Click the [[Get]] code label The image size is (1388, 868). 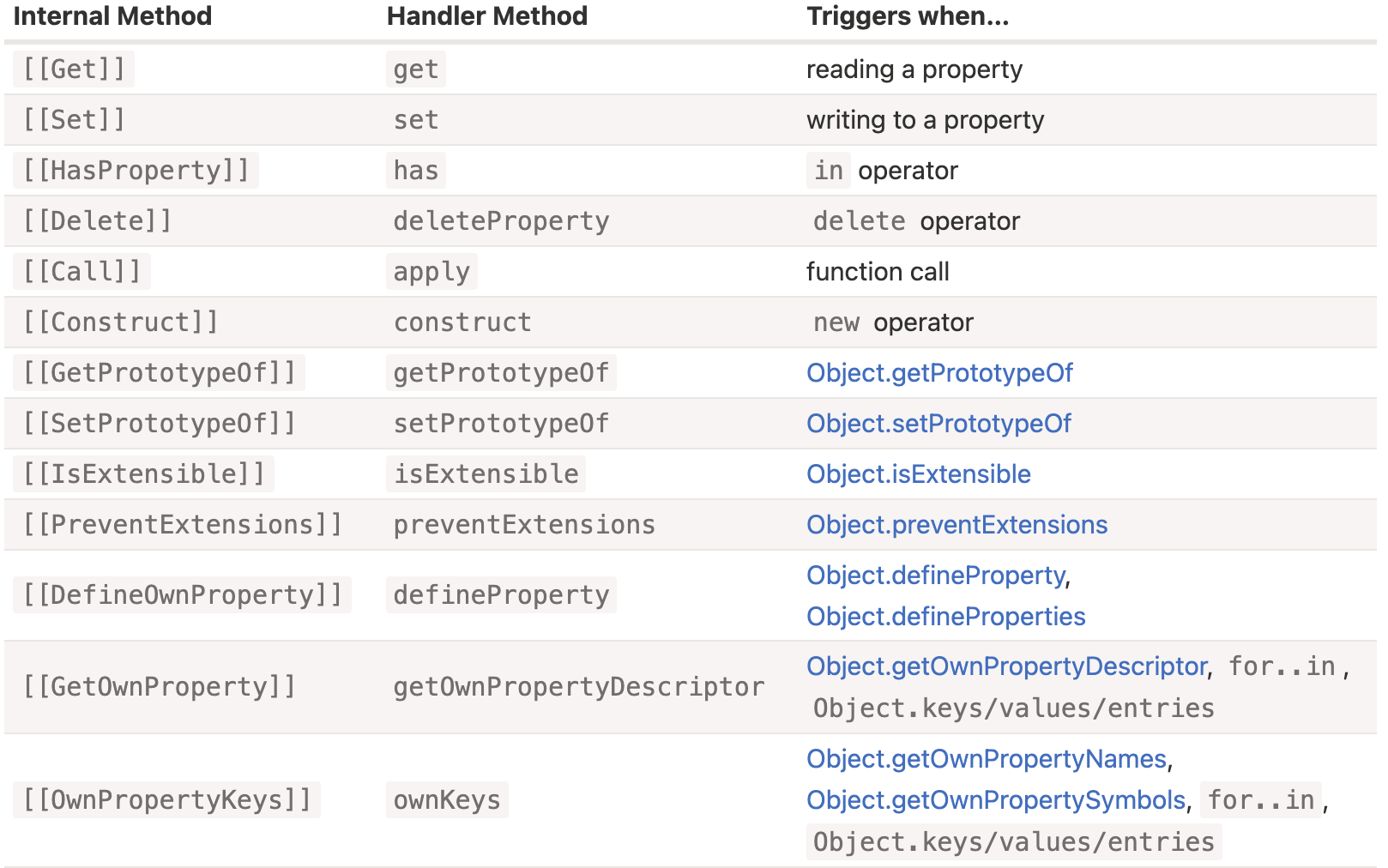point(74,69)
